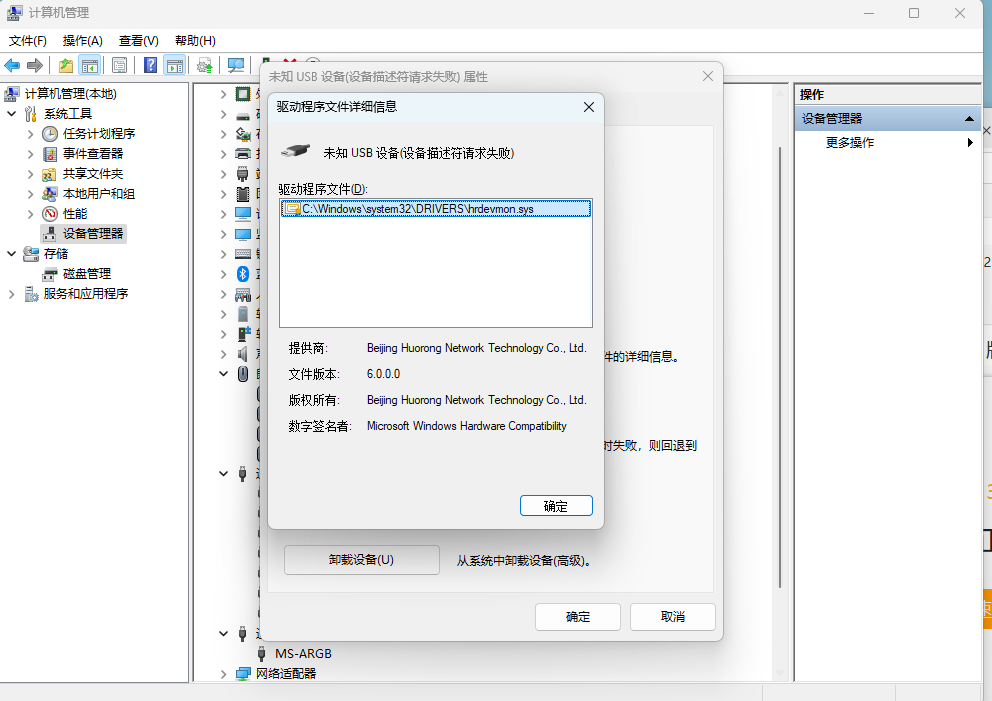Click 取消 in the properties dialog
This screenshot has width=992, height=701.
pyautogui.click(x=672, y=617)
